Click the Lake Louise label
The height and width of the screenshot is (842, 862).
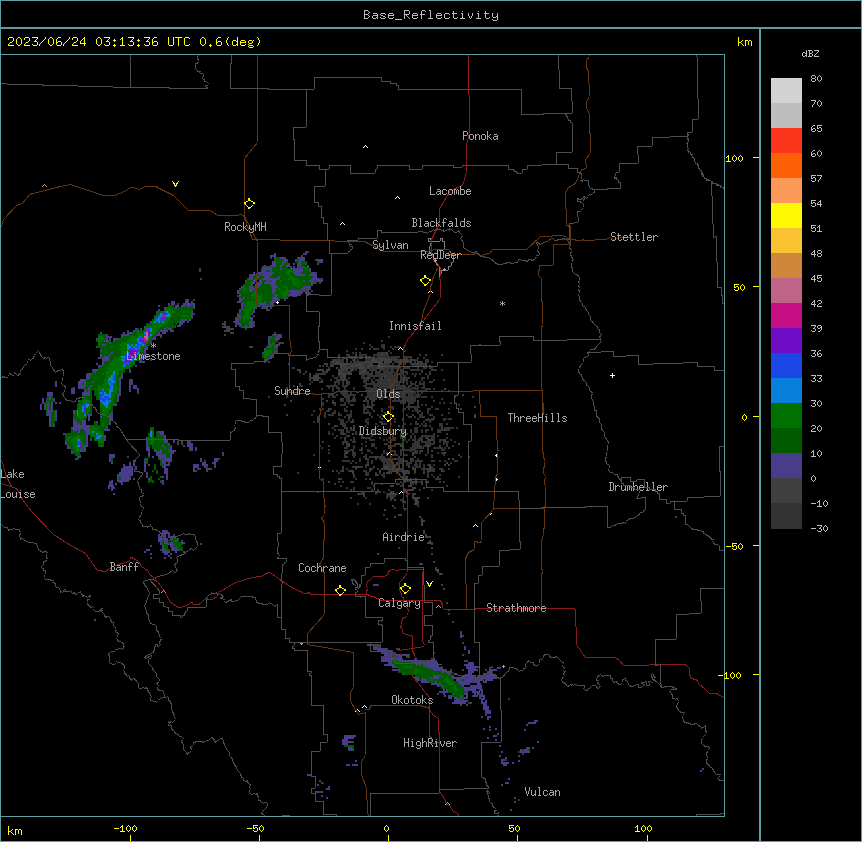click(x=18, y=484)
